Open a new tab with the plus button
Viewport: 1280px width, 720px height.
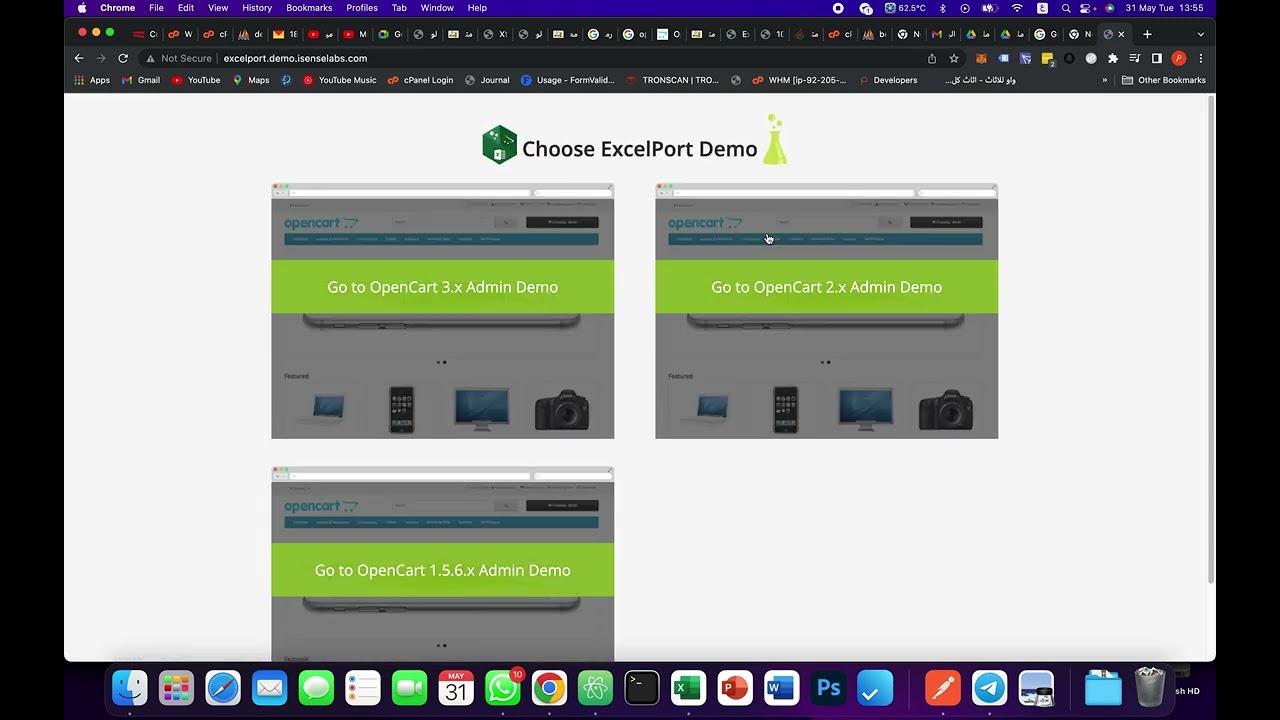pos(1147,34)
